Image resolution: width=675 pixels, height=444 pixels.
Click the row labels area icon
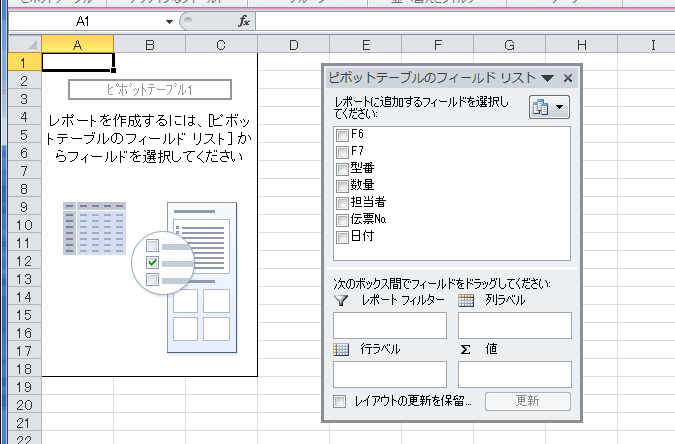click(341, 349)
